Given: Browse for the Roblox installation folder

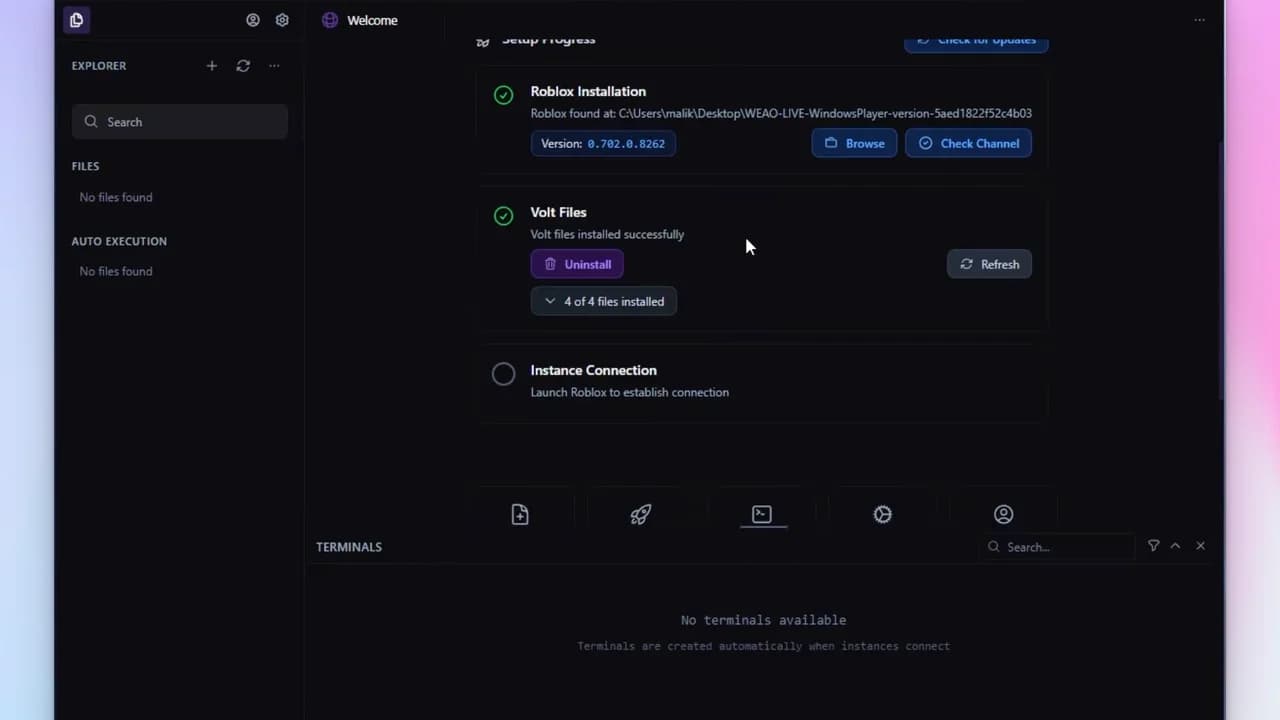Looking at the screenshot, I should [x=854, y=143].
